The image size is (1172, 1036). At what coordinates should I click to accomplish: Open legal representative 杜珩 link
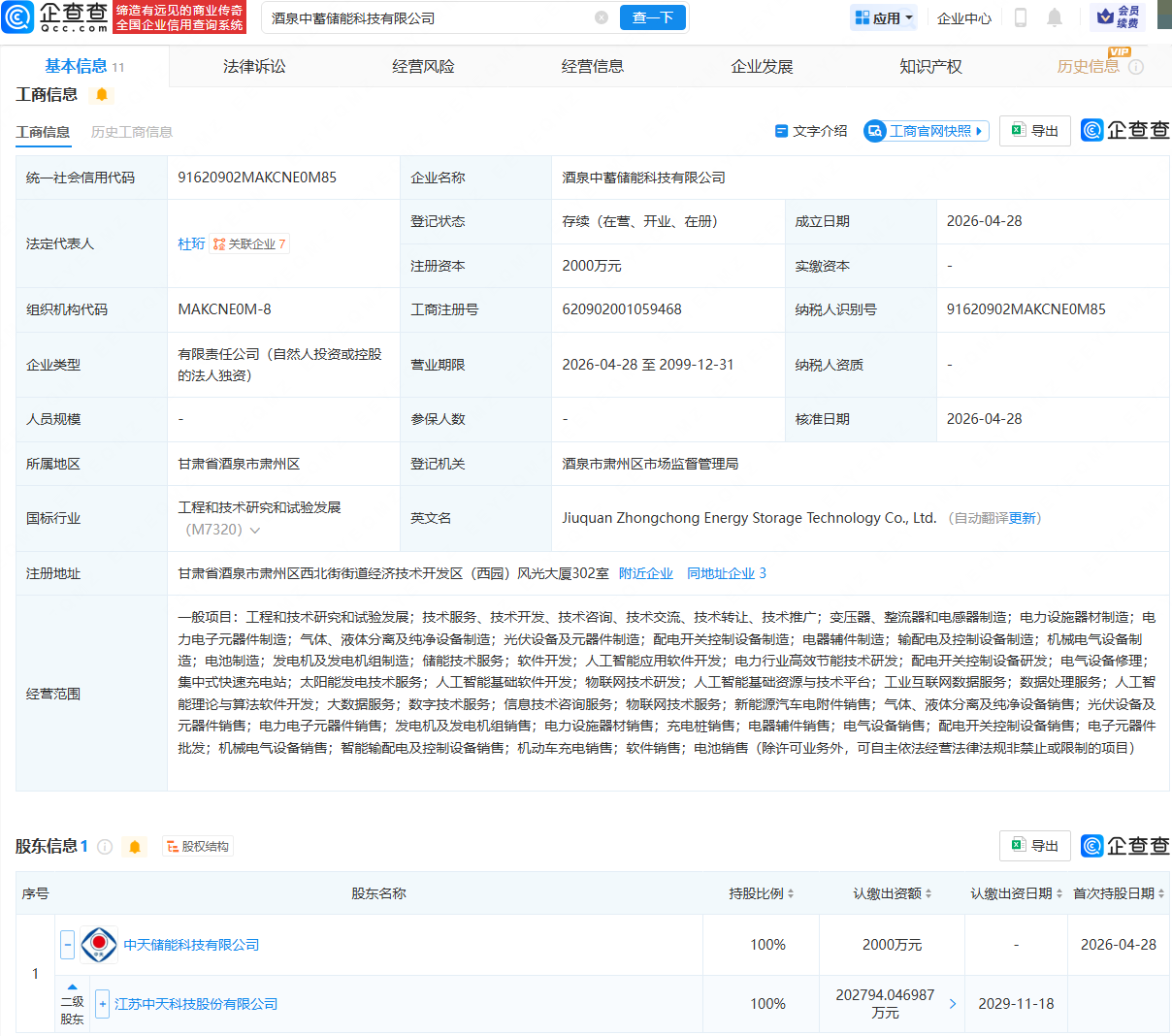pos(191,243)
